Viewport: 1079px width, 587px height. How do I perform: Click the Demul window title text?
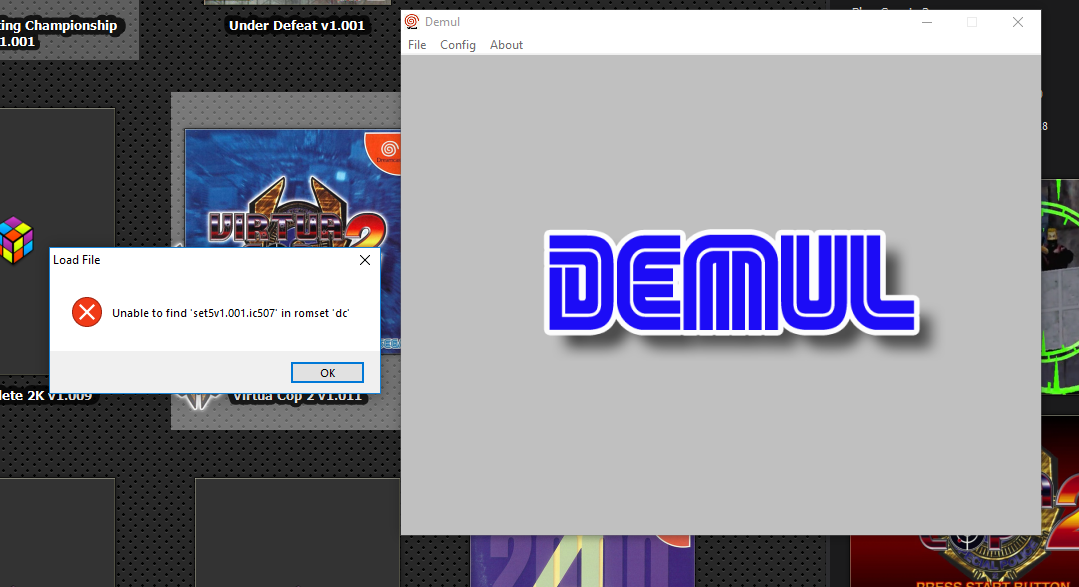click(442, 22)
